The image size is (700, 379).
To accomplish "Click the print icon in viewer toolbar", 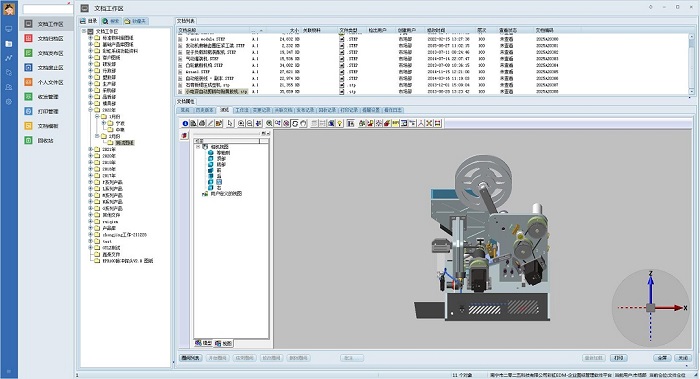I will coord(202,124).
